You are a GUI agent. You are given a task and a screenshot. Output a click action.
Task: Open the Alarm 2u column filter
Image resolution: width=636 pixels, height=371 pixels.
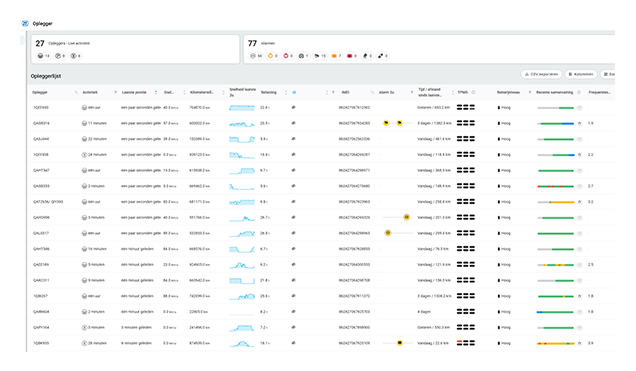point(412,92)
